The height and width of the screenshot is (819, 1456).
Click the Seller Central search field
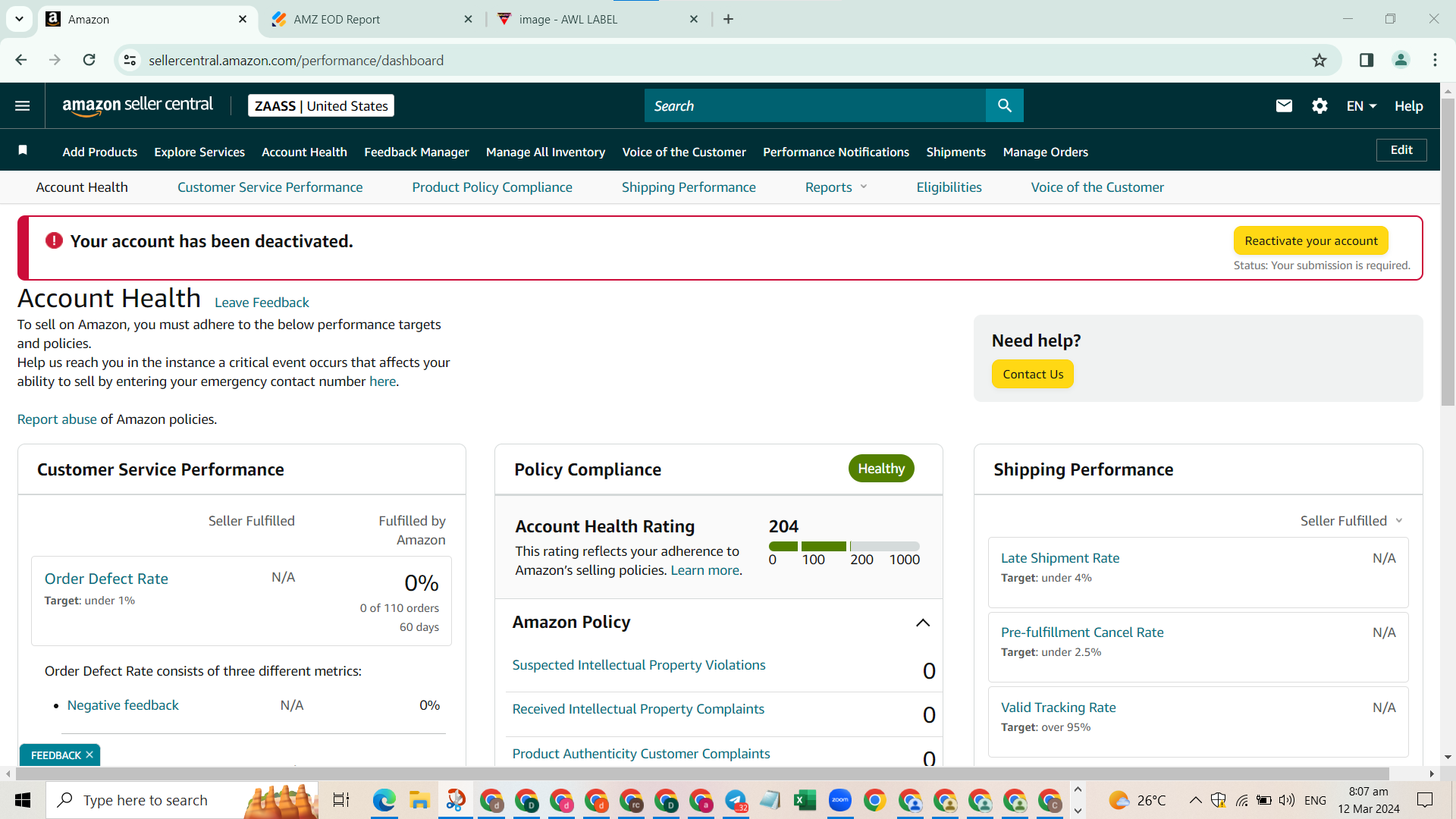pos(815,105)
